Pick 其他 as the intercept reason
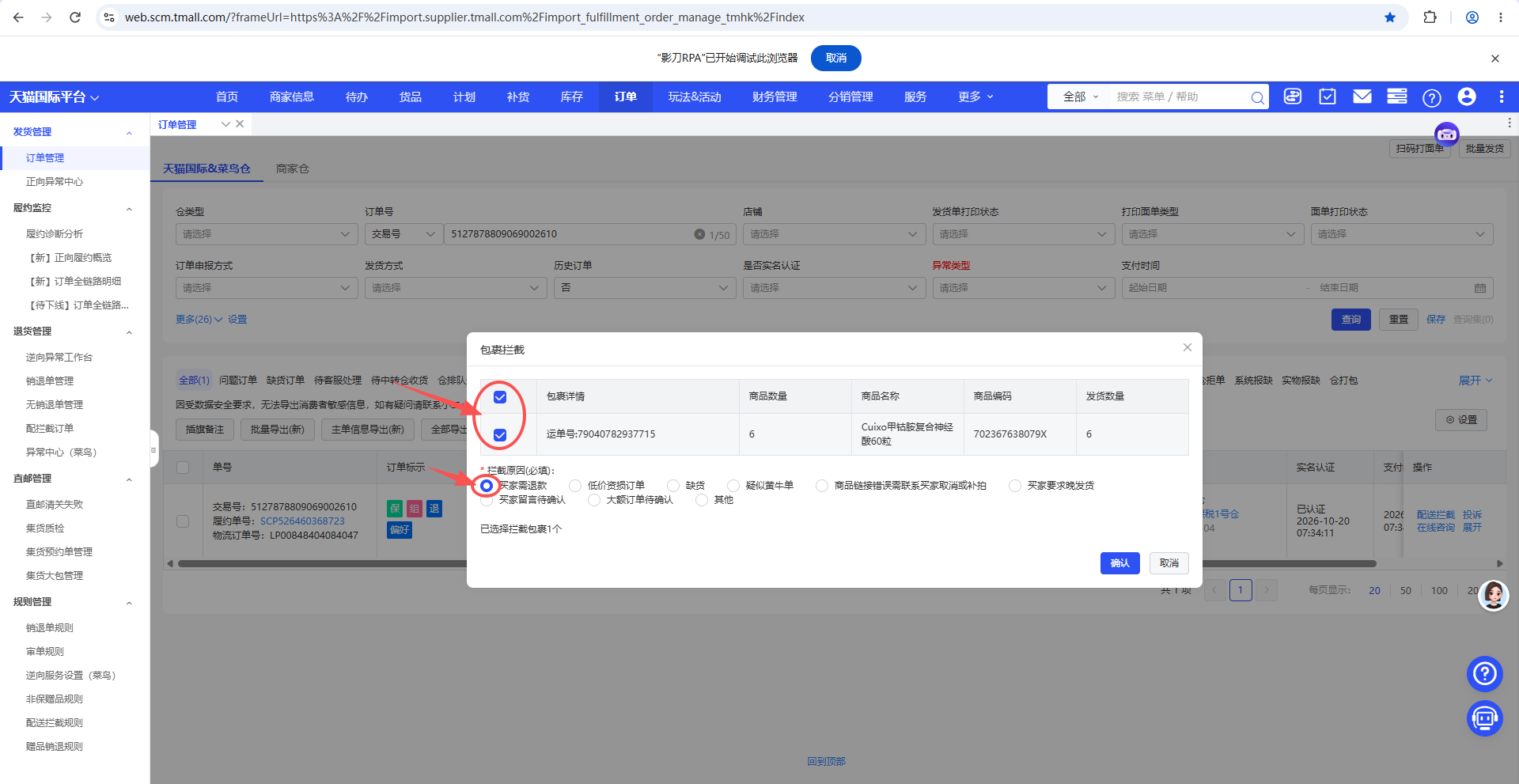Image resolution: width=1519 pixels, height=784 pixels. pyautogui.click(x=702, y=500)
